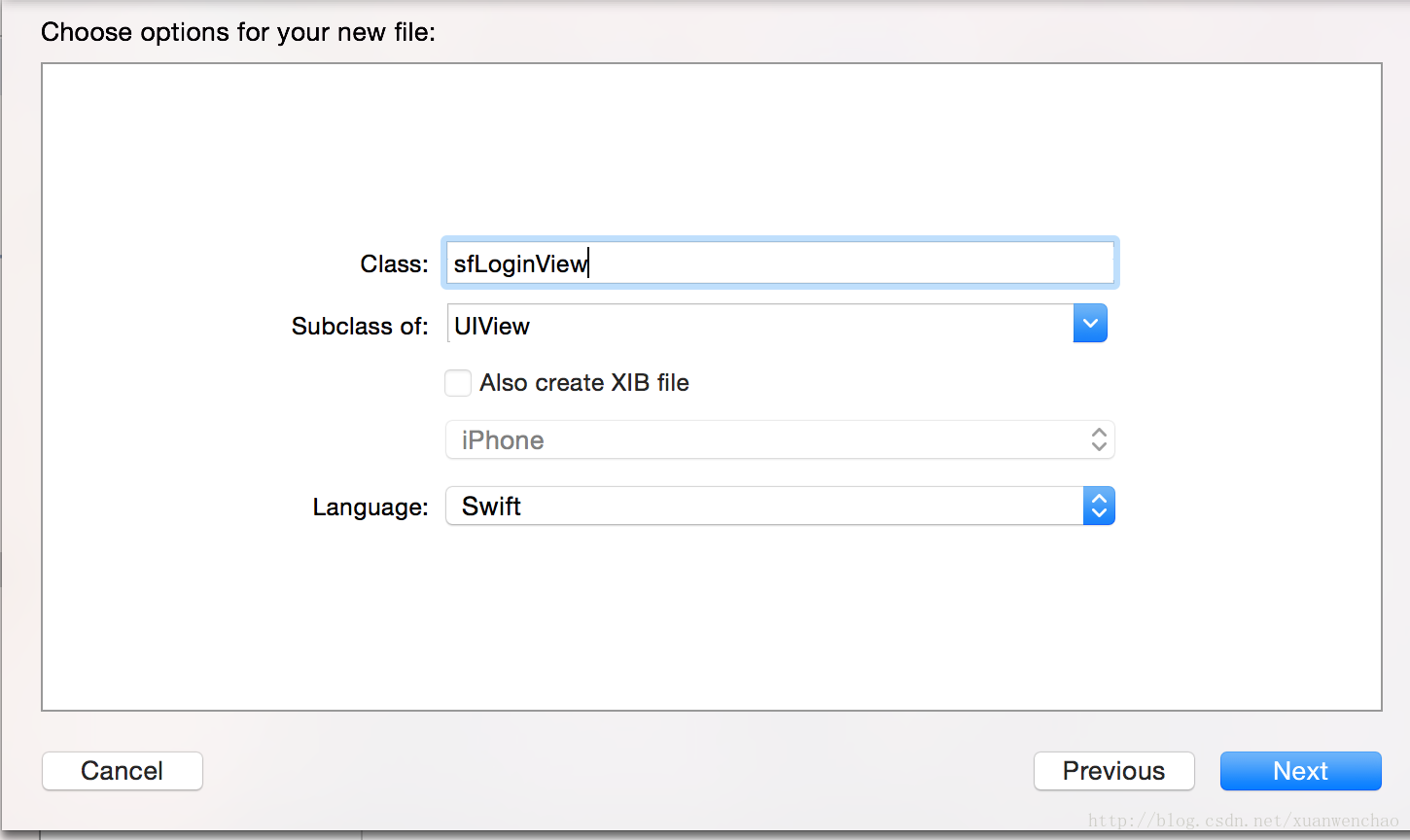Focus the Class name text field
The height and width of the screenshot is (840, 1410).
click(780, 262)
